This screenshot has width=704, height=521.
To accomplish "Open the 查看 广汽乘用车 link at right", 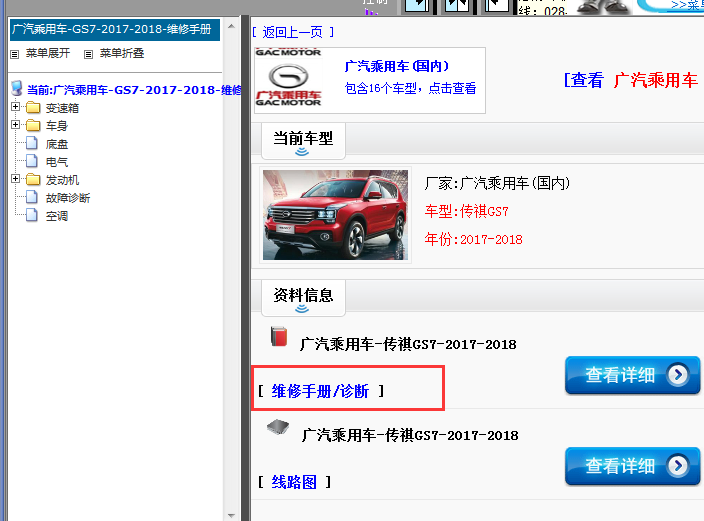I will tap(633, 80).
